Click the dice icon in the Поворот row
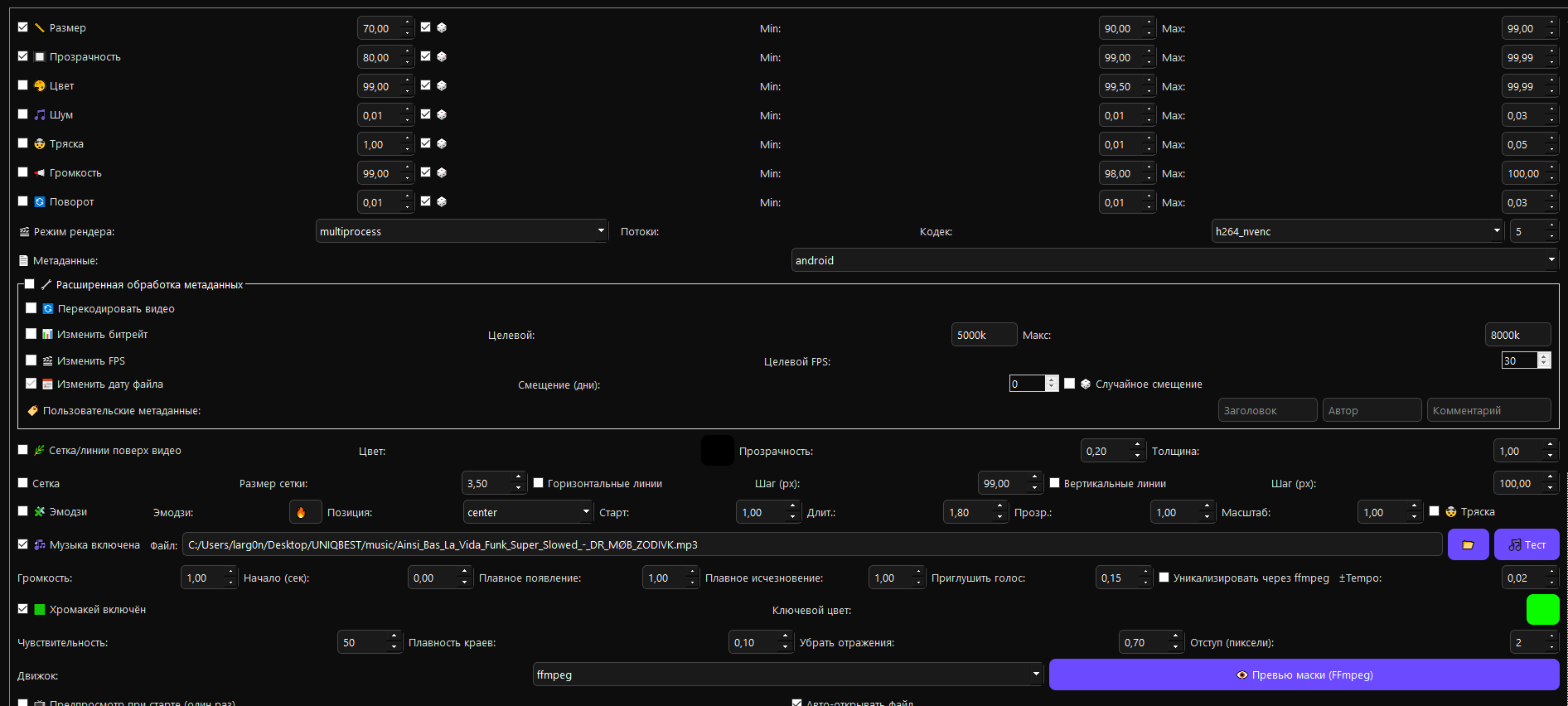 pyautogui.click(x=442, y=201)
